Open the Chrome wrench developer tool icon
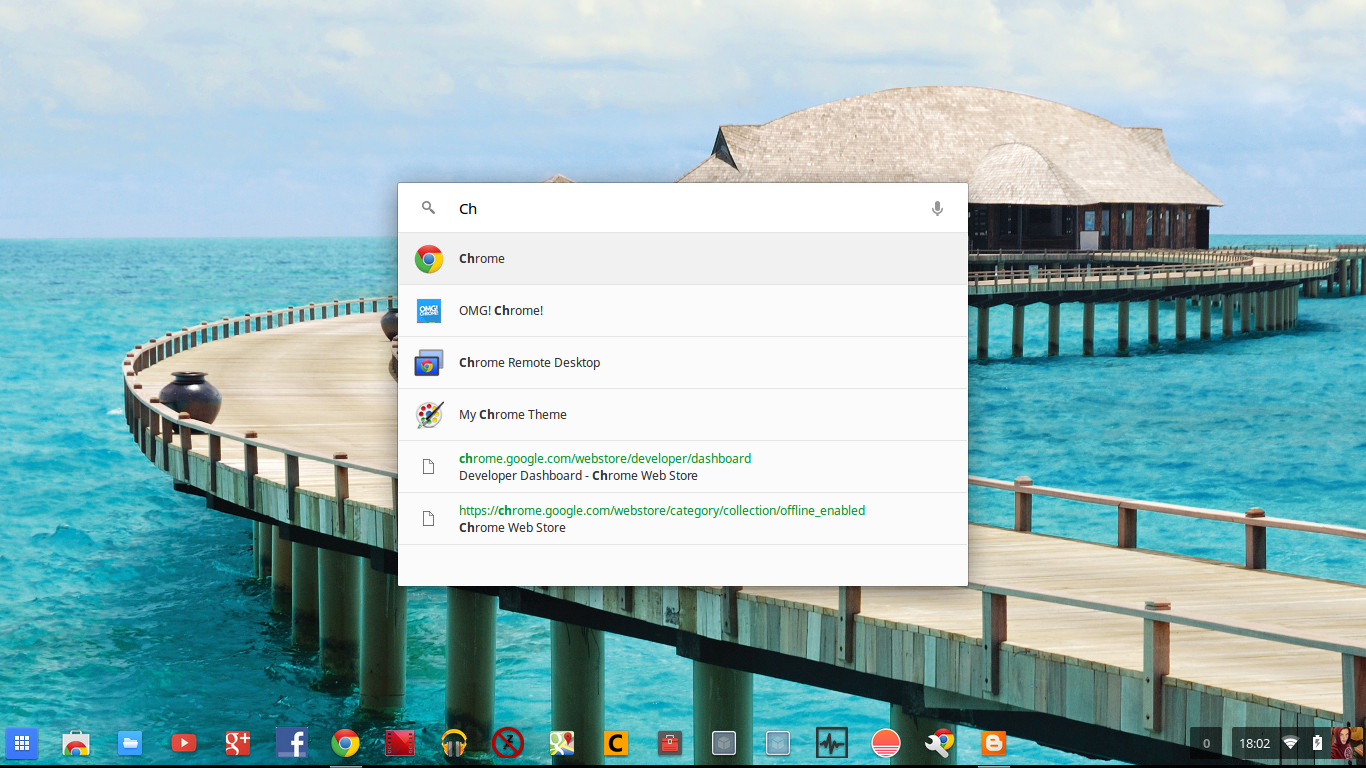Image resolution: width=1366 pixels, height=768 pixels. point(940,743)
